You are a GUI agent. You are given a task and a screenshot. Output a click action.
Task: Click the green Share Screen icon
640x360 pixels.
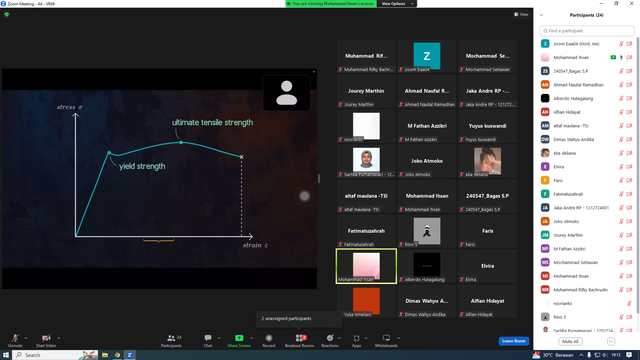pos(239,338)
